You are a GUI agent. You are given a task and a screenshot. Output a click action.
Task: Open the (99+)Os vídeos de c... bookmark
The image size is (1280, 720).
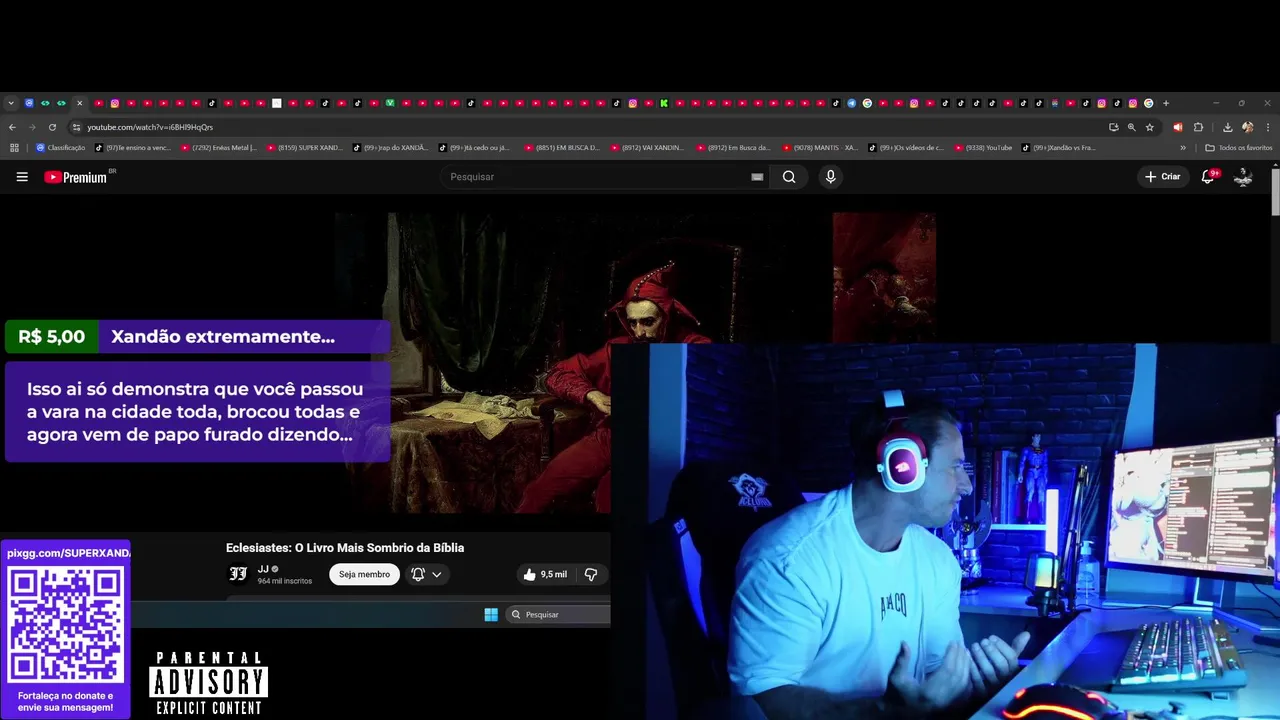pos(907,148)
